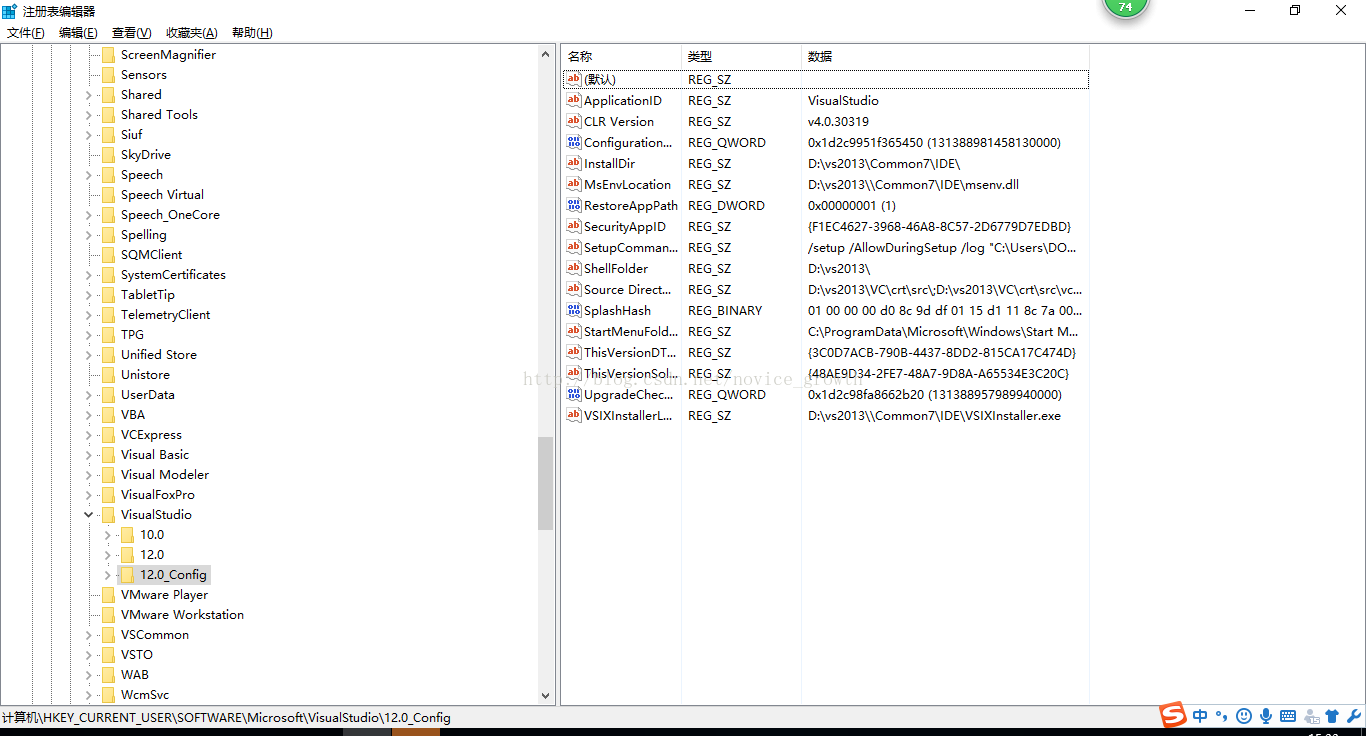Click the Configuration QWORD value icon
This screenshot has height=736, width=1366.
pos(574,142)
